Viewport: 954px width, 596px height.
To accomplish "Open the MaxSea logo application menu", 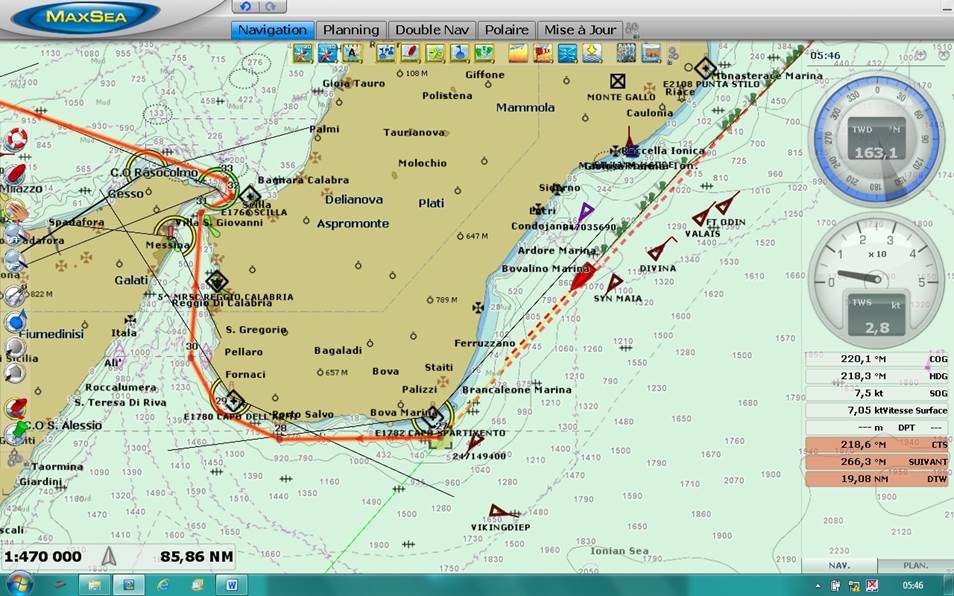I will (89, 16).
